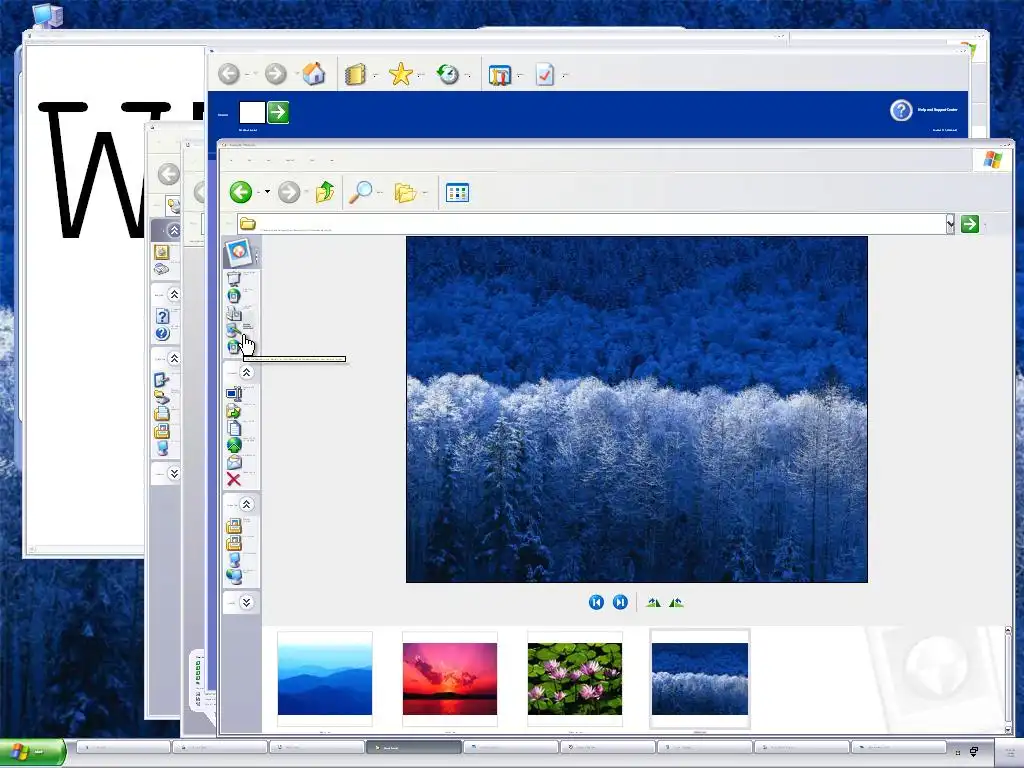Open the Favorites menu in Sample Pictures
This screenshot has width=1024, height=768.
pyautogui.click(x=290, y=160)
